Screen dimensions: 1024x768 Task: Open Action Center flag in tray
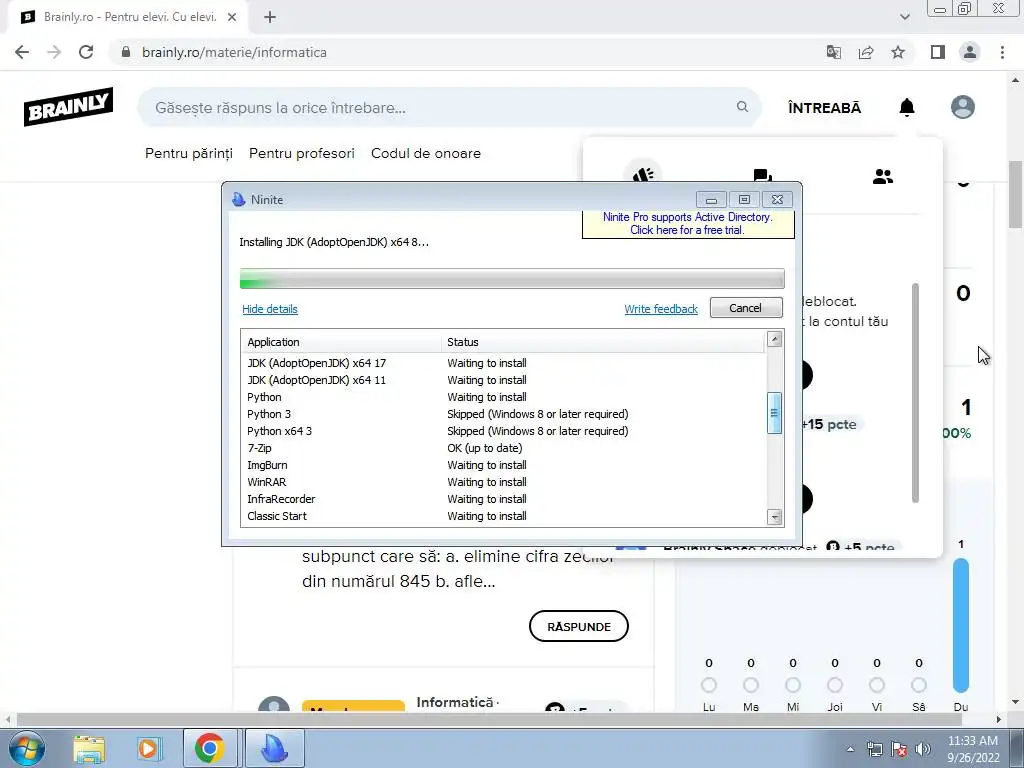tap(899, 750)
